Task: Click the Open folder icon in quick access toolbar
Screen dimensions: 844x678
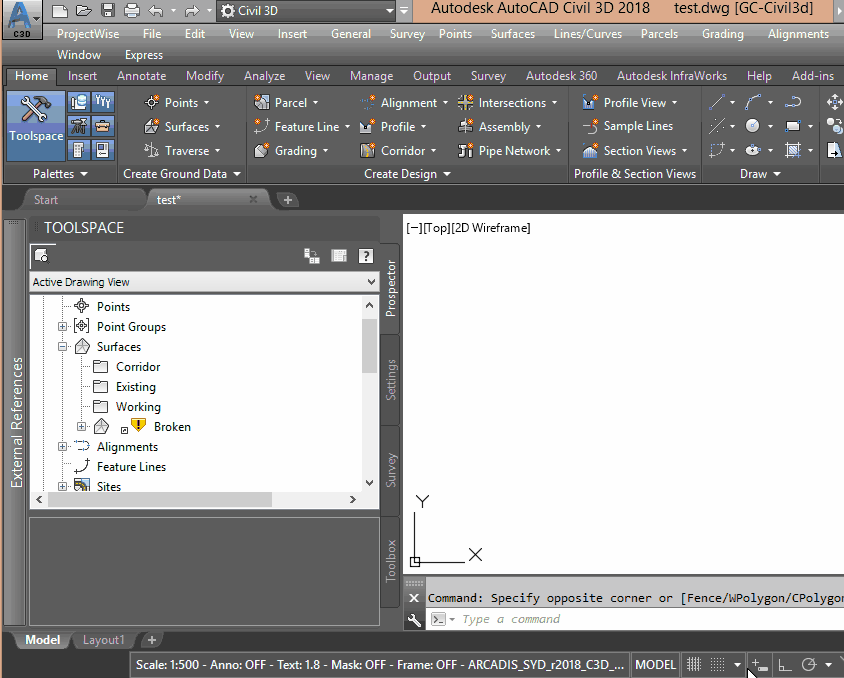Action: coord(83,10)
